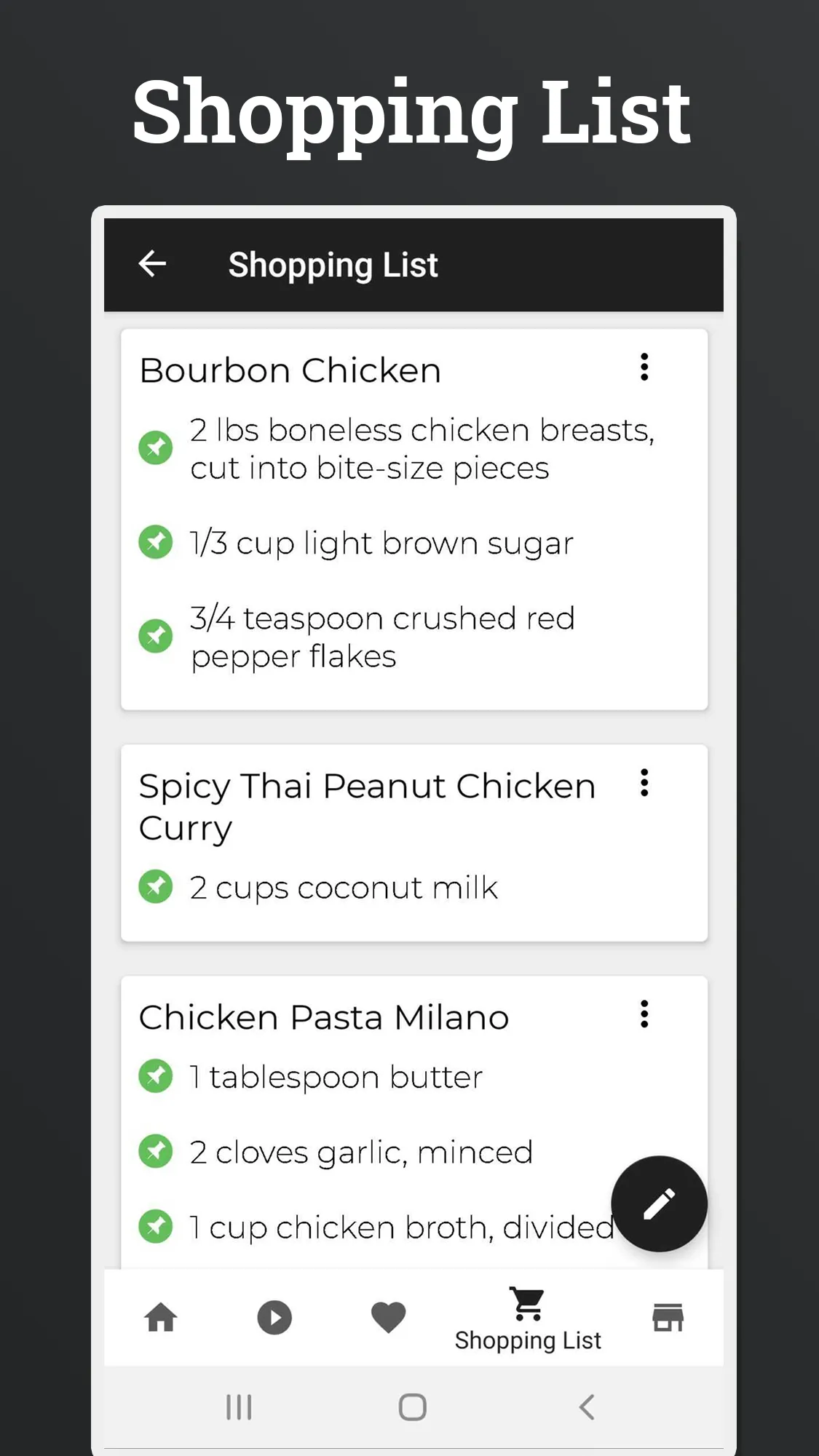Open the store tab icon
Image resolution: width=819 pixels, height=1456 pixels.
click(x=668, y=1317)
